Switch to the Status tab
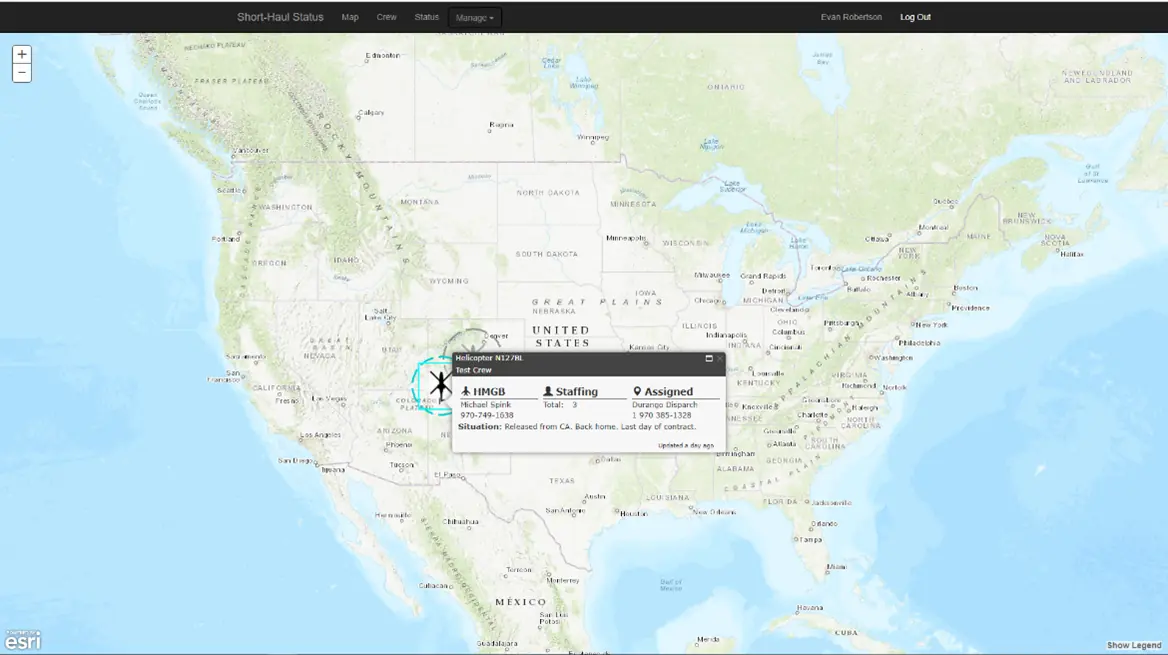 click(426, 17)
